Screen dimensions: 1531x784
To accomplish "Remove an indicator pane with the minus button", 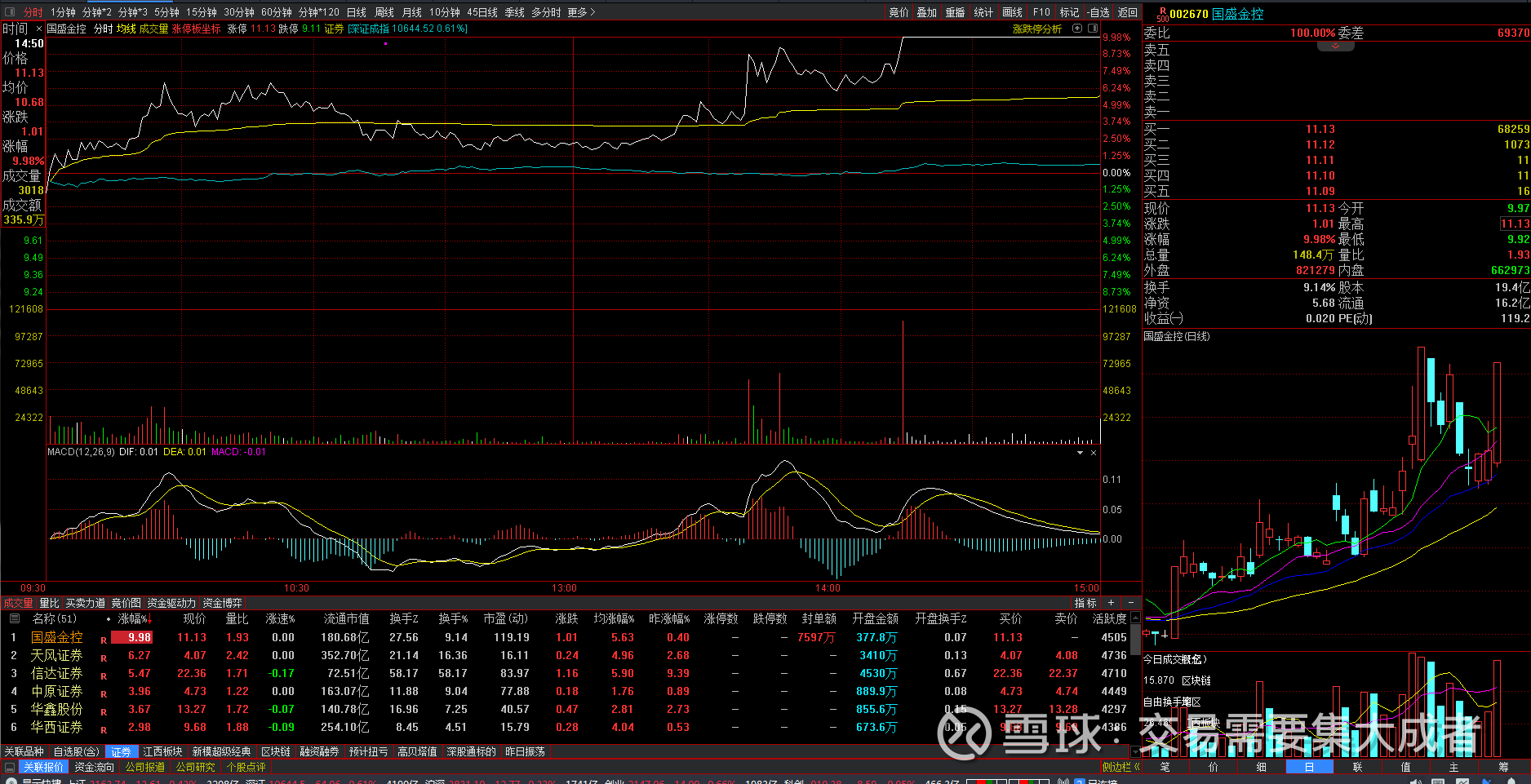I will (x=1130, y=603).
